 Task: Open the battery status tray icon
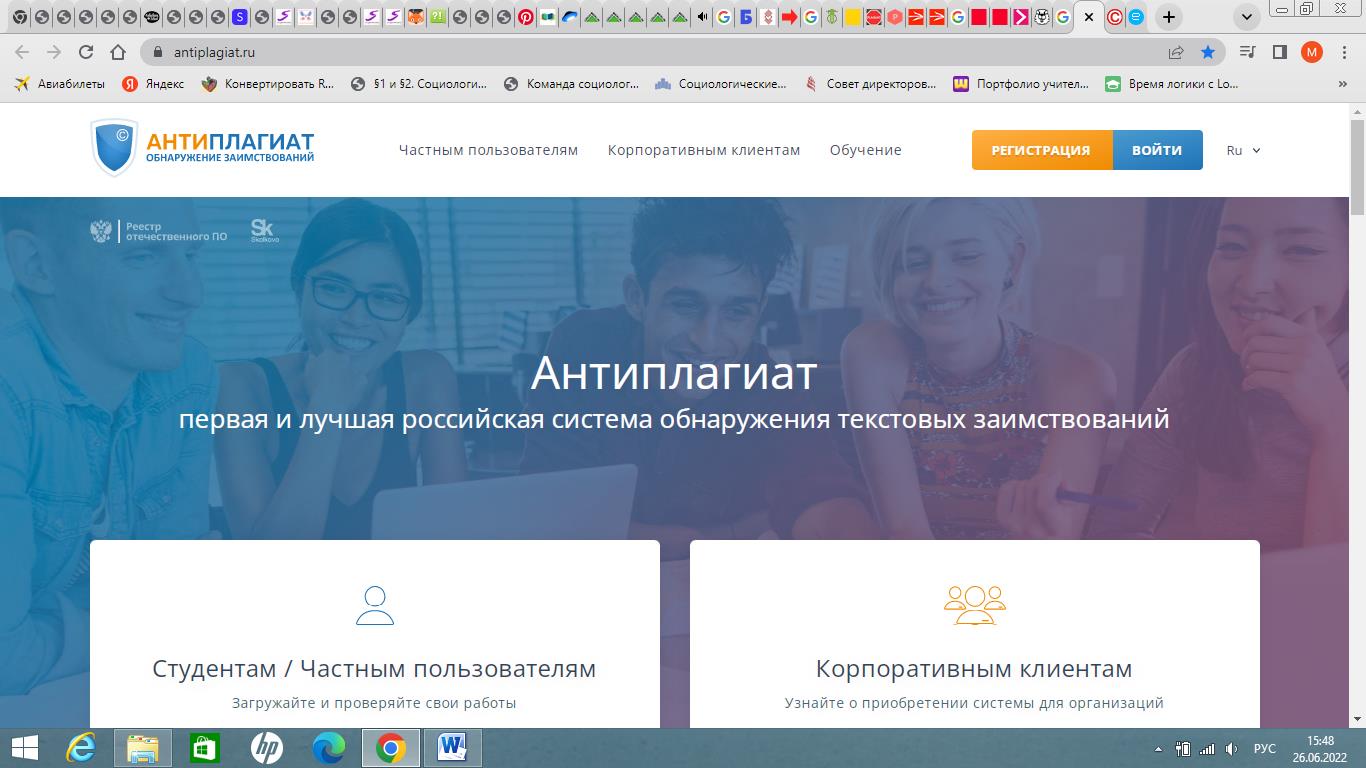1183,749
